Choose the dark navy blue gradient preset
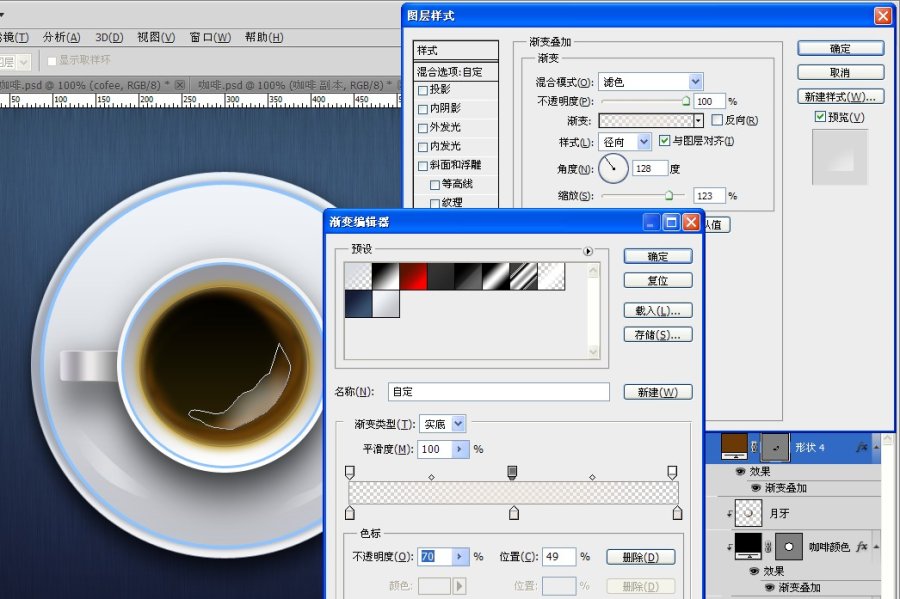900x599 pixels. click(358, 304)
